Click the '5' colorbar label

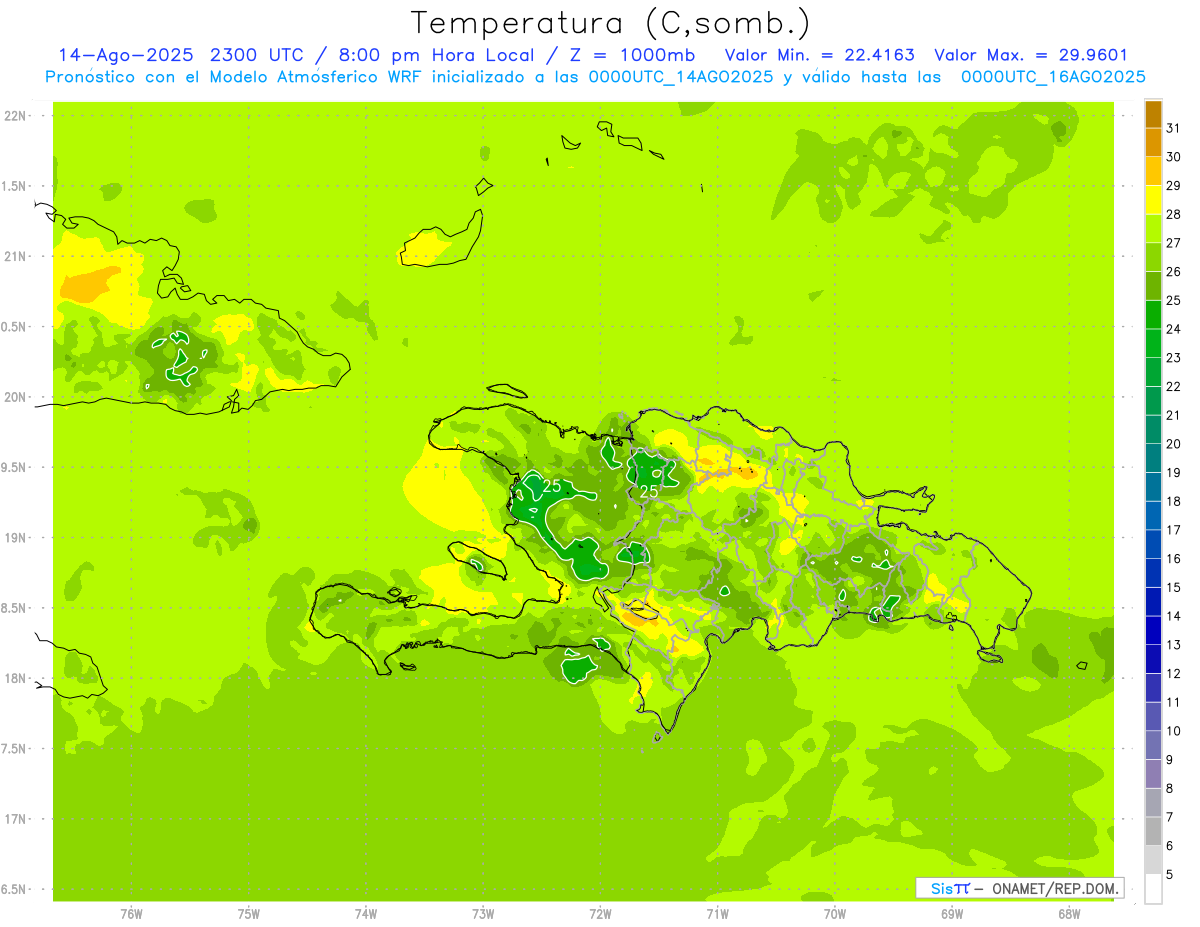pyautogui.click(x=1170, y=874)
